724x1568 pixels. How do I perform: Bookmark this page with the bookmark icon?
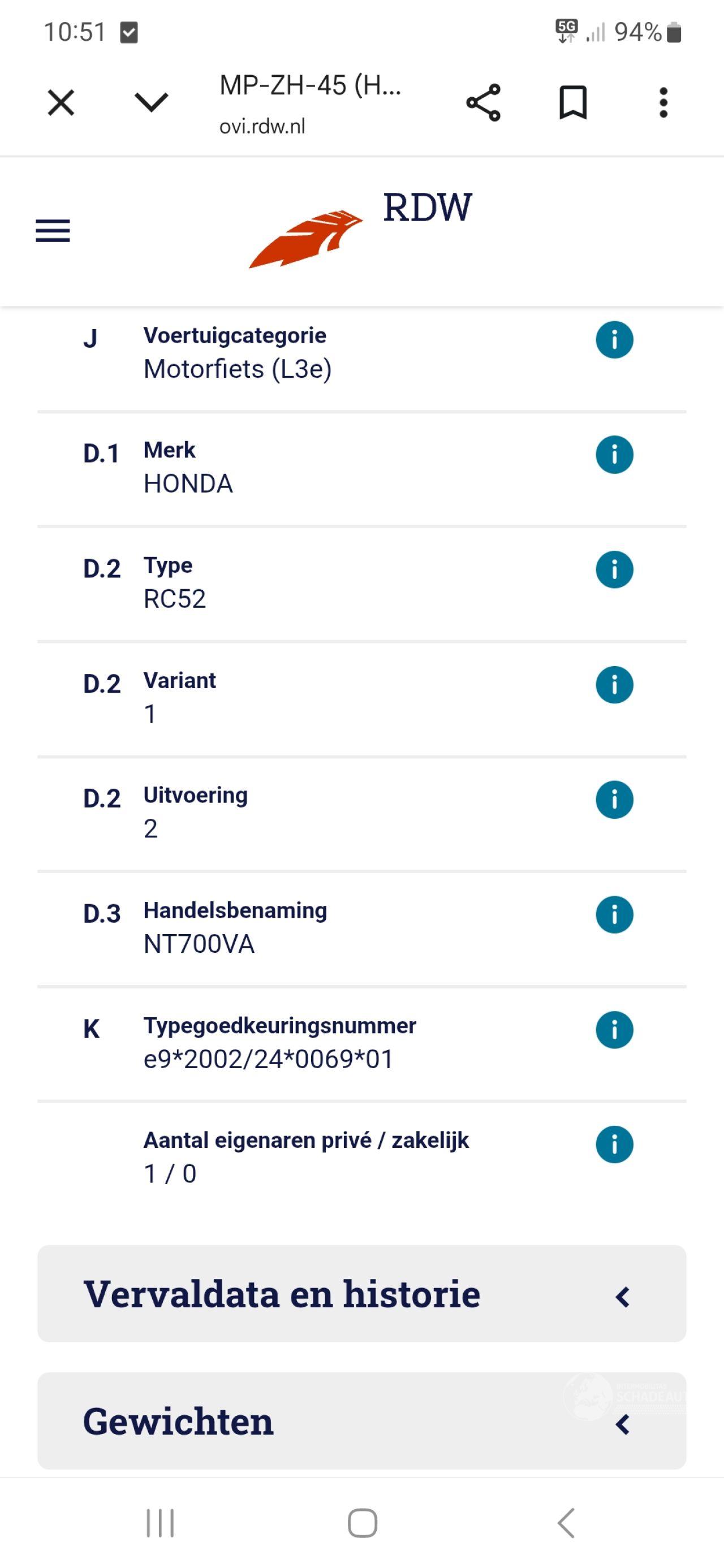(x=573, y=103)
